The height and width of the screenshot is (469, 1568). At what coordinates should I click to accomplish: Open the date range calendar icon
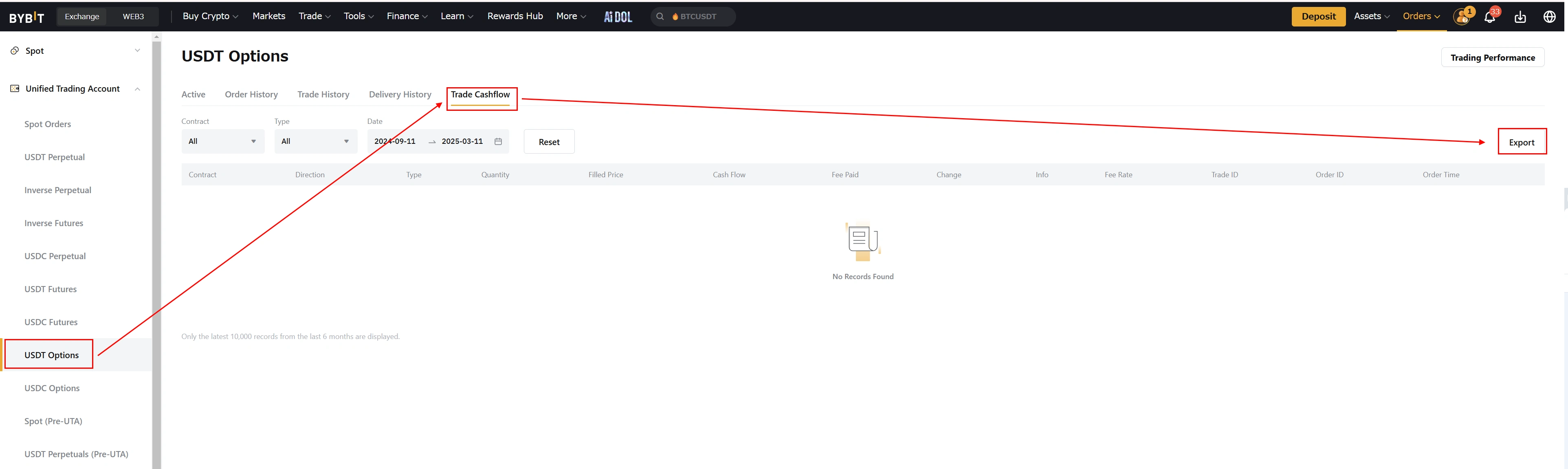pos(498,141)
